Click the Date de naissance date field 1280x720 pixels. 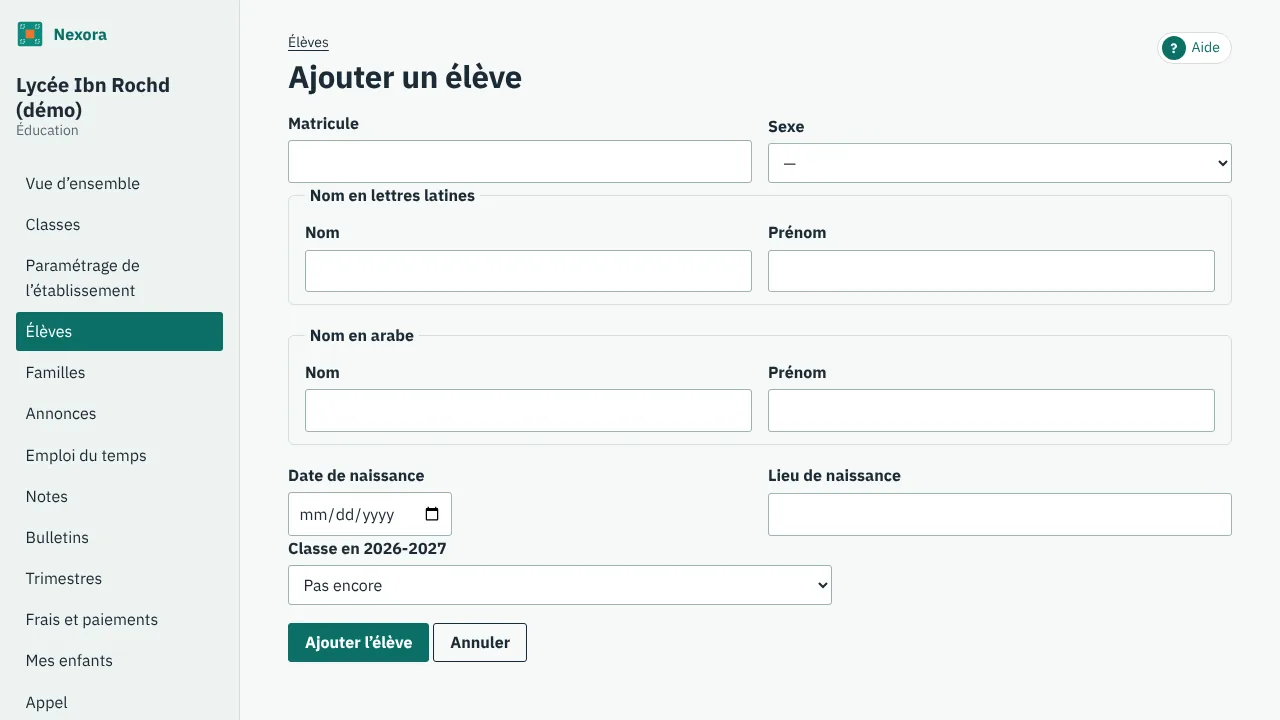369,514
